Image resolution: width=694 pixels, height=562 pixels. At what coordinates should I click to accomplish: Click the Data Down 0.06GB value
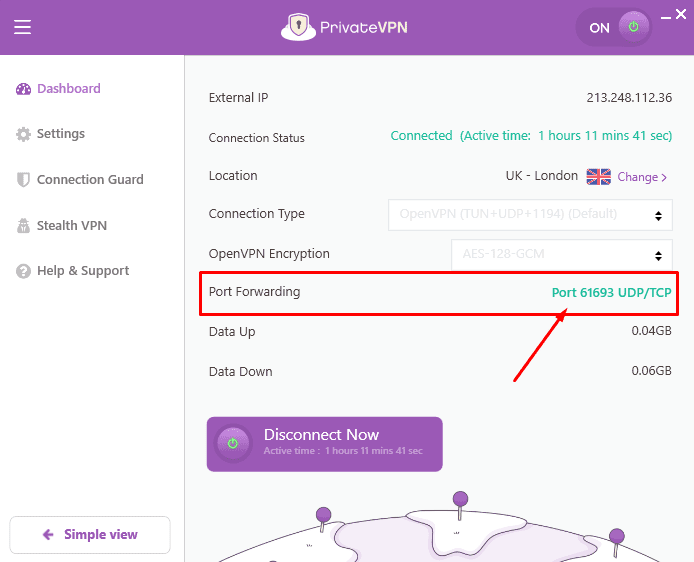(652, 371)
